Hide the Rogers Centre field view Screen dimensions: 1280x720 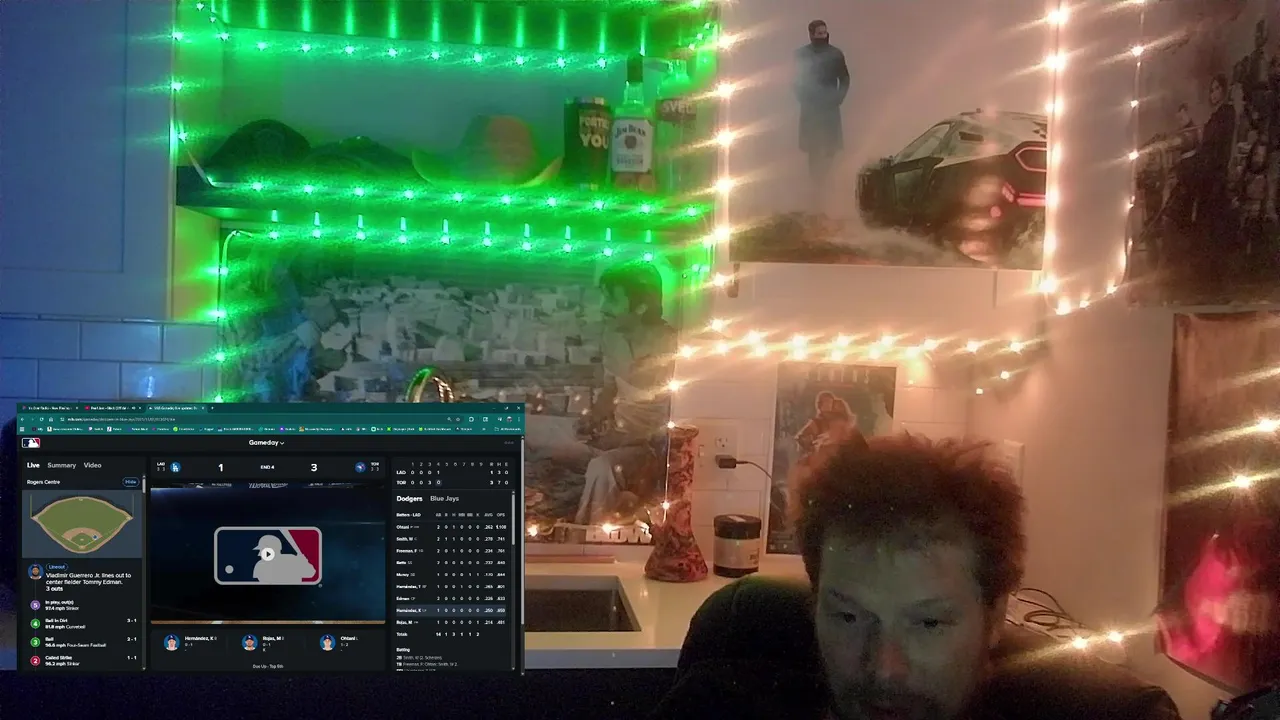click(x=130, y=482)
